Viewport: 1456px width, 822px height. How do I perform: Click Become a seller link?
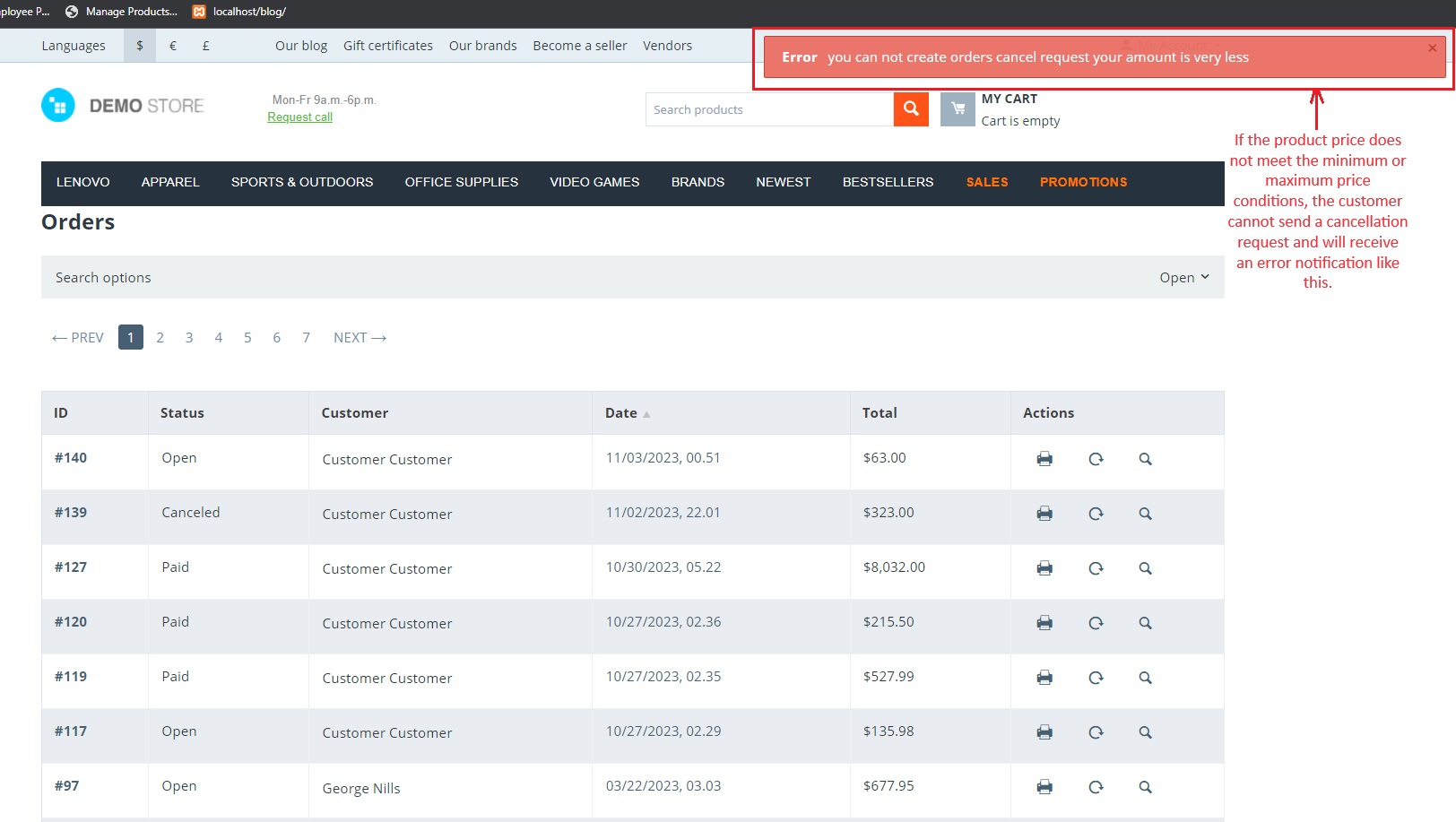[580, 46]
